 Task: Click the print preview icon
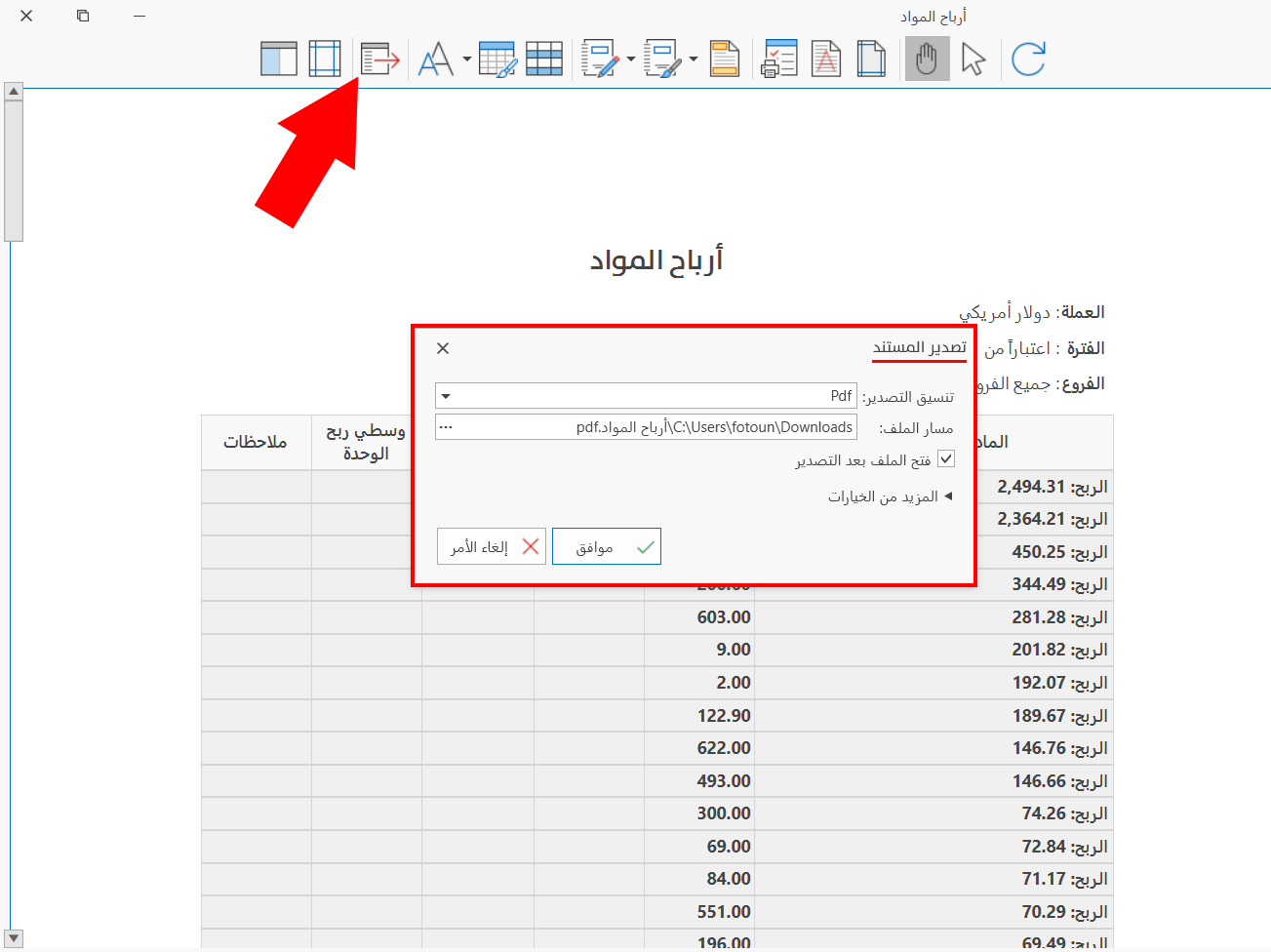click(779, 59)
